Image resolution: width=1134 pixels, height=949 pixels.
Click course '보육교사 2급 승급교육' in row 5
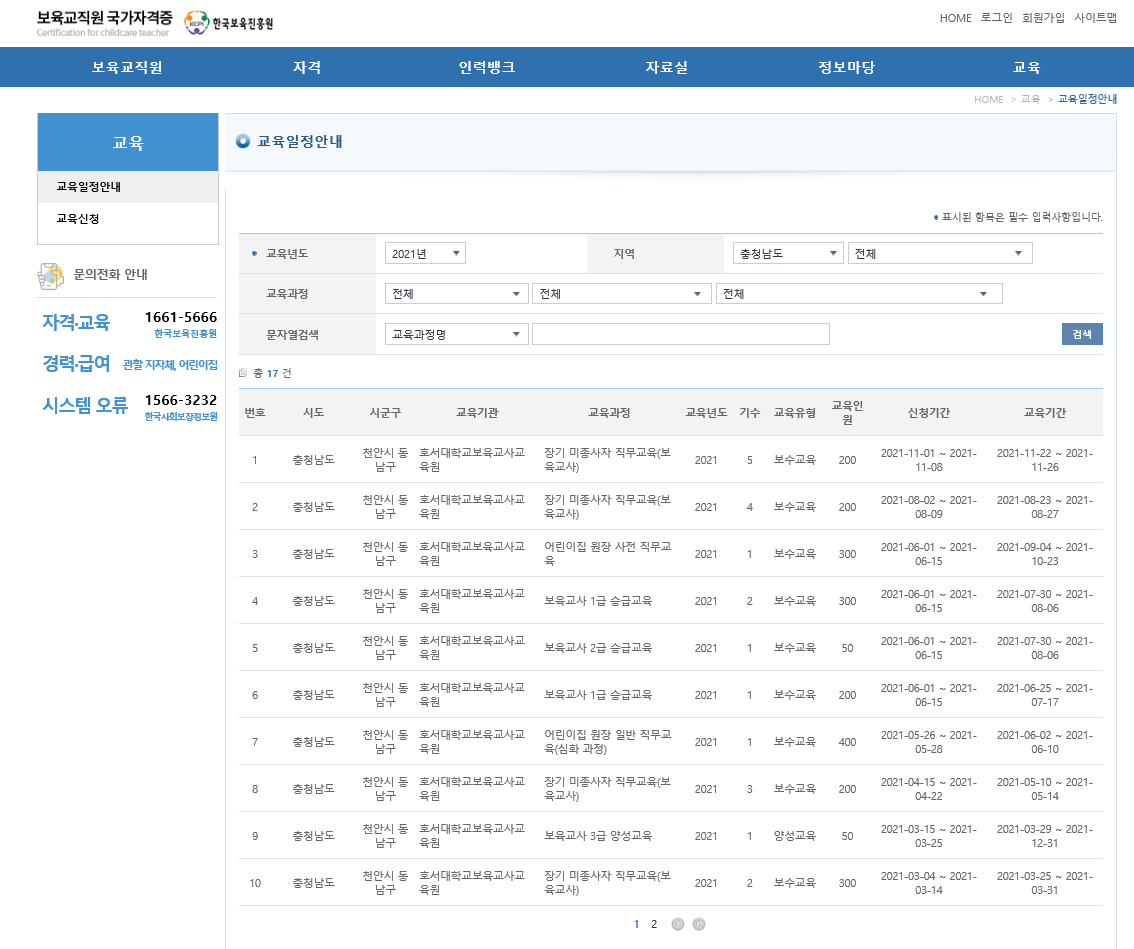[x=598, y=648]
